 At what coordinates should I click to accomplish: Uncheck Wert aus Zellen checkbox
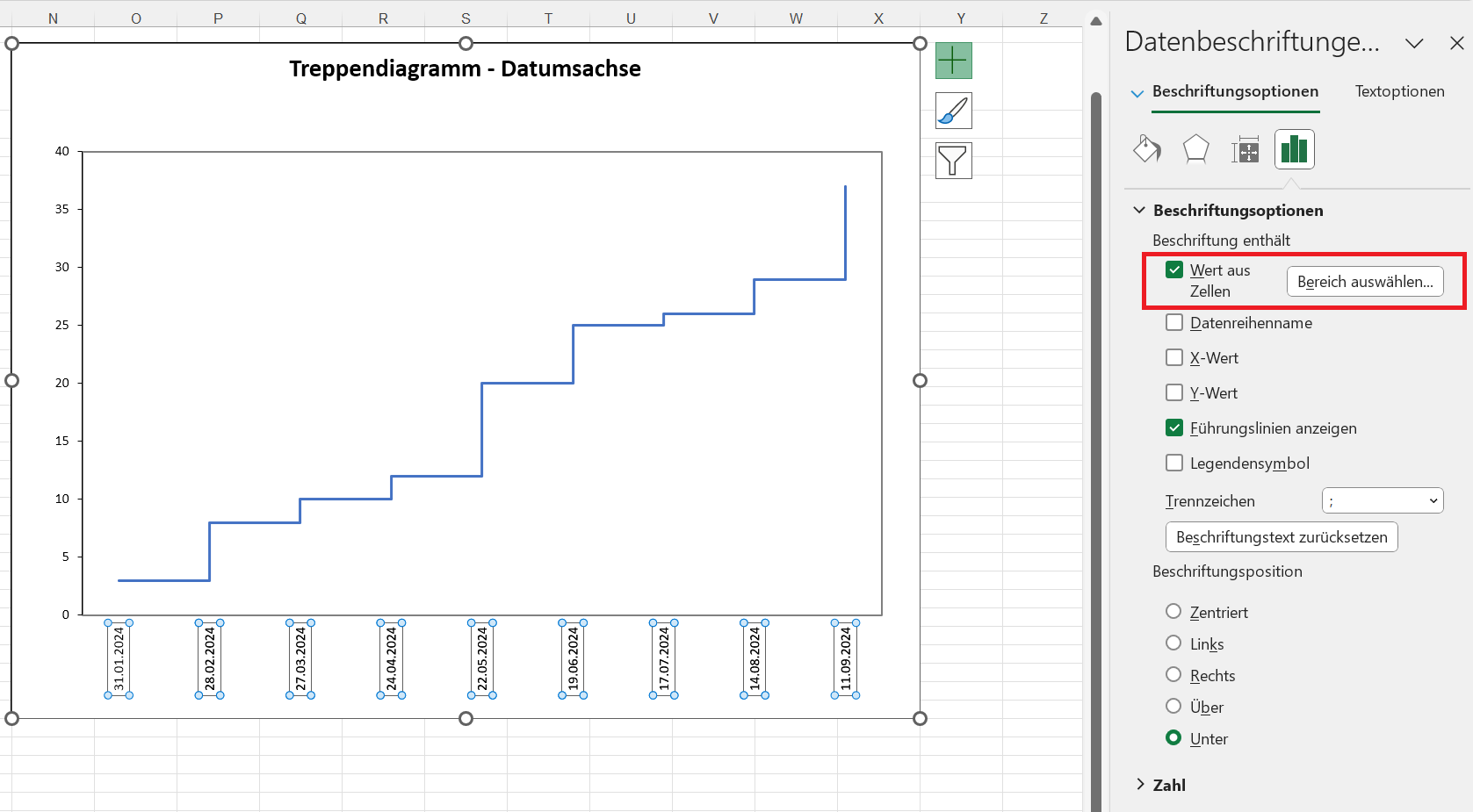(1174, 269)
